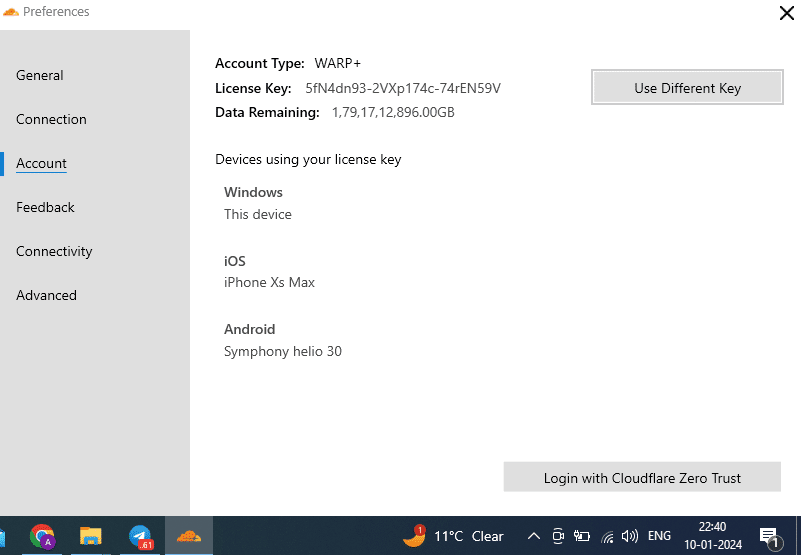The width and height of the screenshot is (801, 555).
Task: Open the Connectivity section
Action: pos(54,251)
